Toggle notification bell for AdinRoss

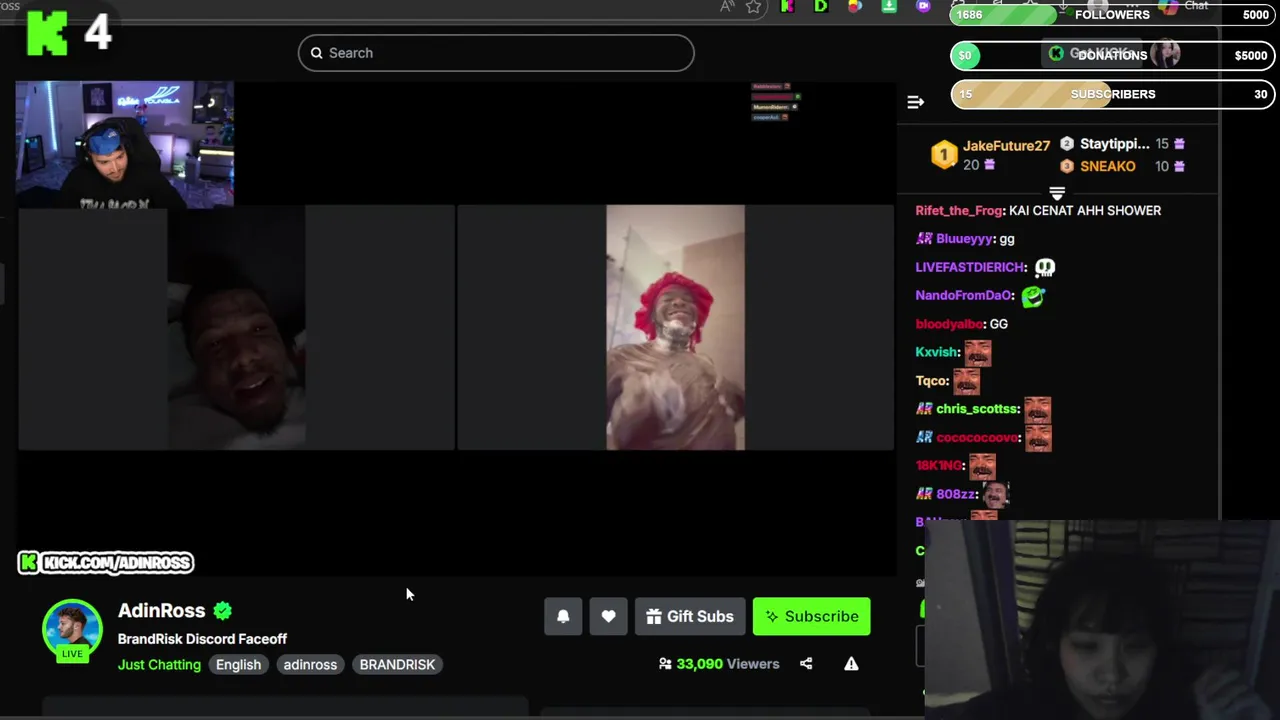563,616
